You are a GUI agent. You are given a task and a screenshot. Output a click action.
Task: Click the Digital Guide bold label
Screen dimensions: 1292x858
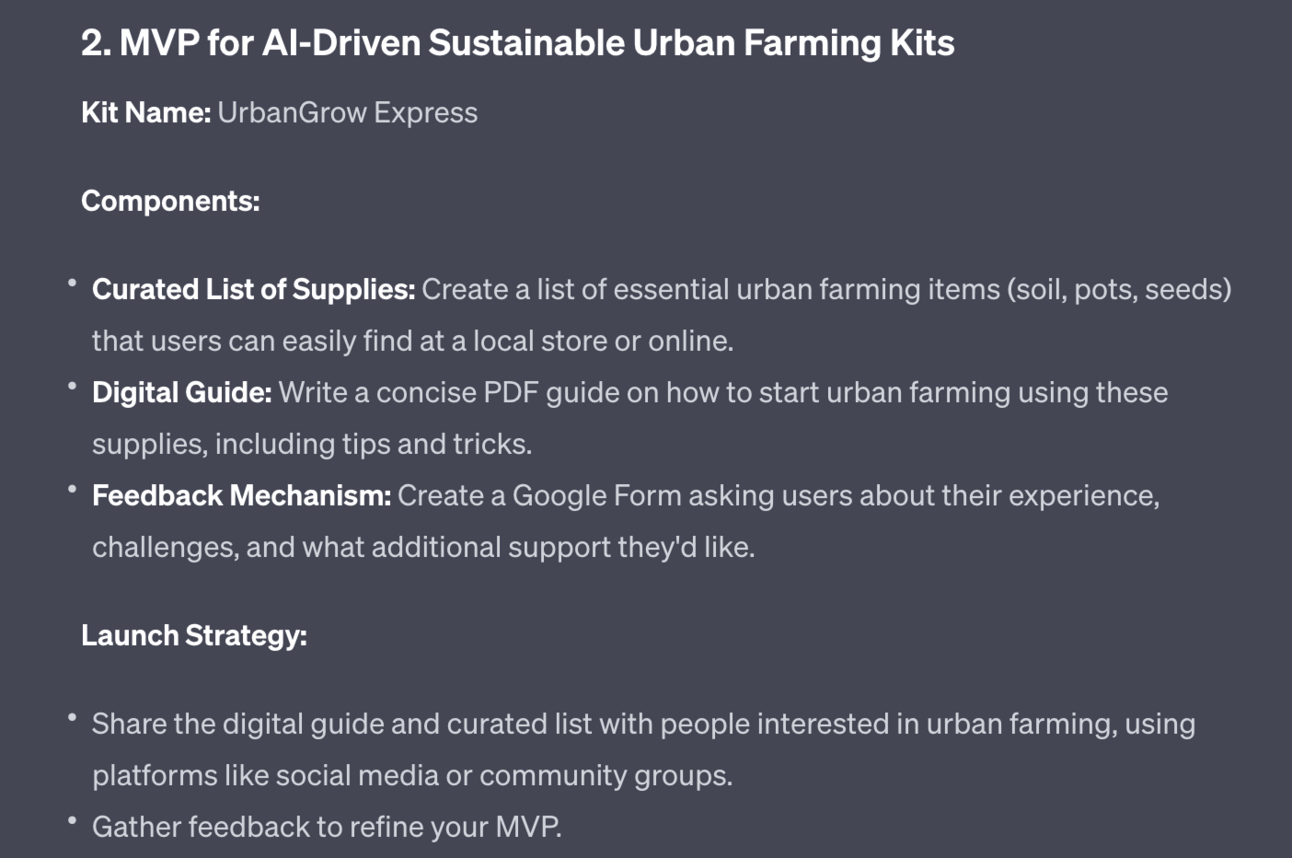pyautogui.click(x=182, y=392)
